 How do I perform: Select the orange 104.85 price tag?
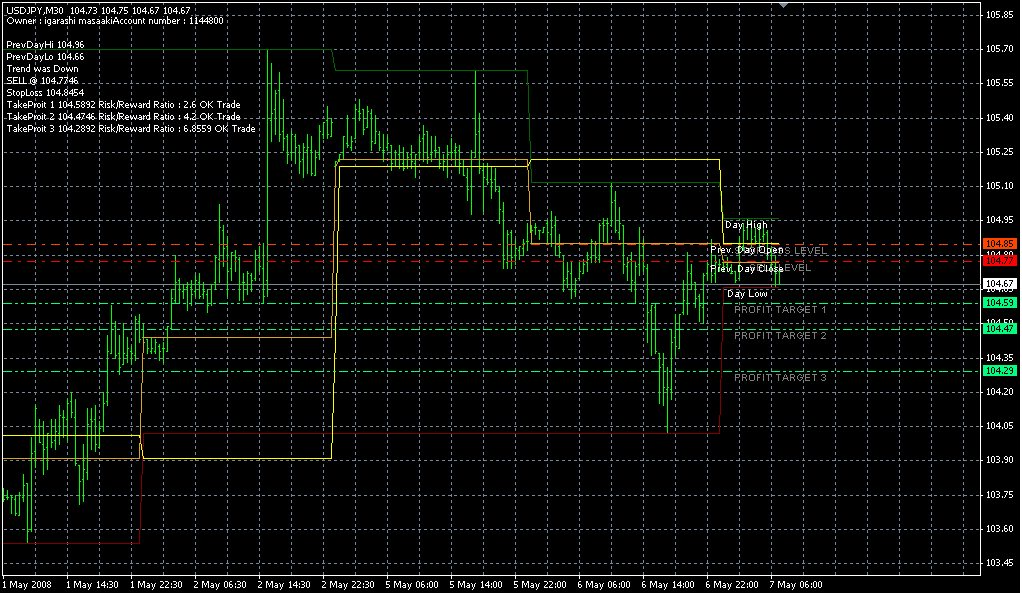[999, 243]
